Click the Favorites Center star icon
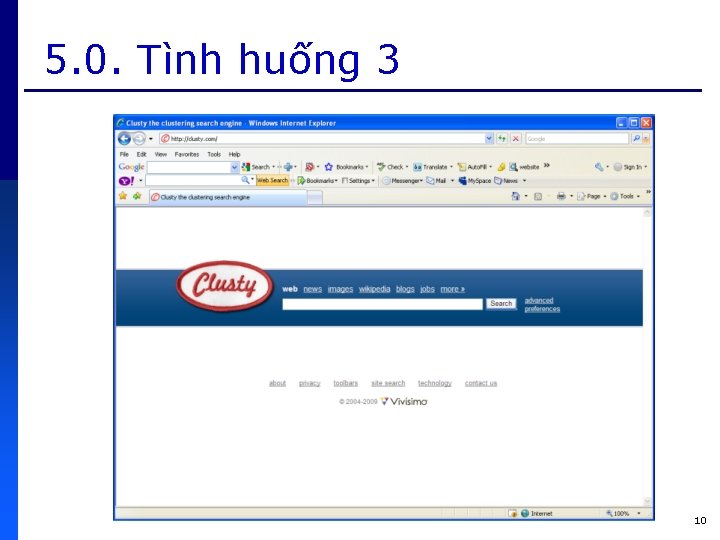The width and height of the screenshot is (720, 540). pos(123,196)
